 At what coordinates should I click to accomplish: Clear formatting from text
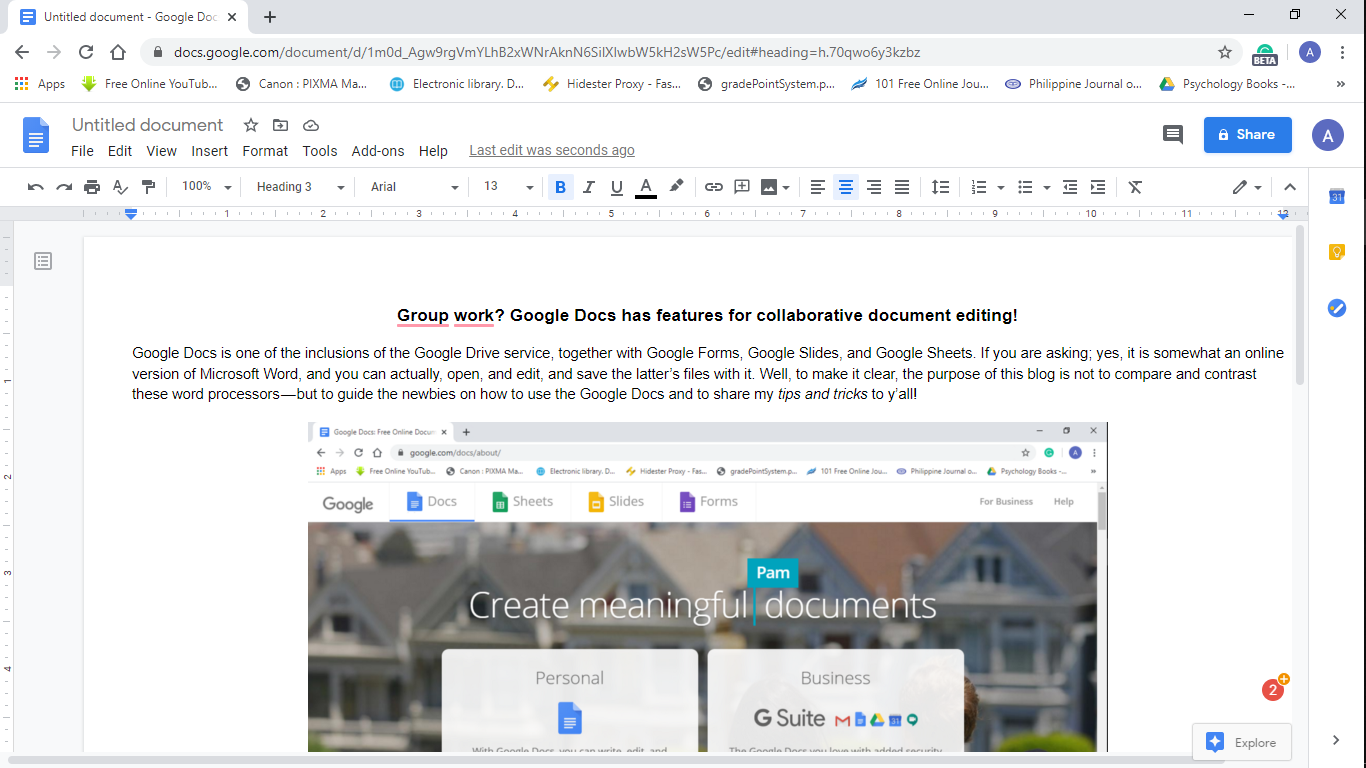pyautogui.click(x=1135, y=187)
